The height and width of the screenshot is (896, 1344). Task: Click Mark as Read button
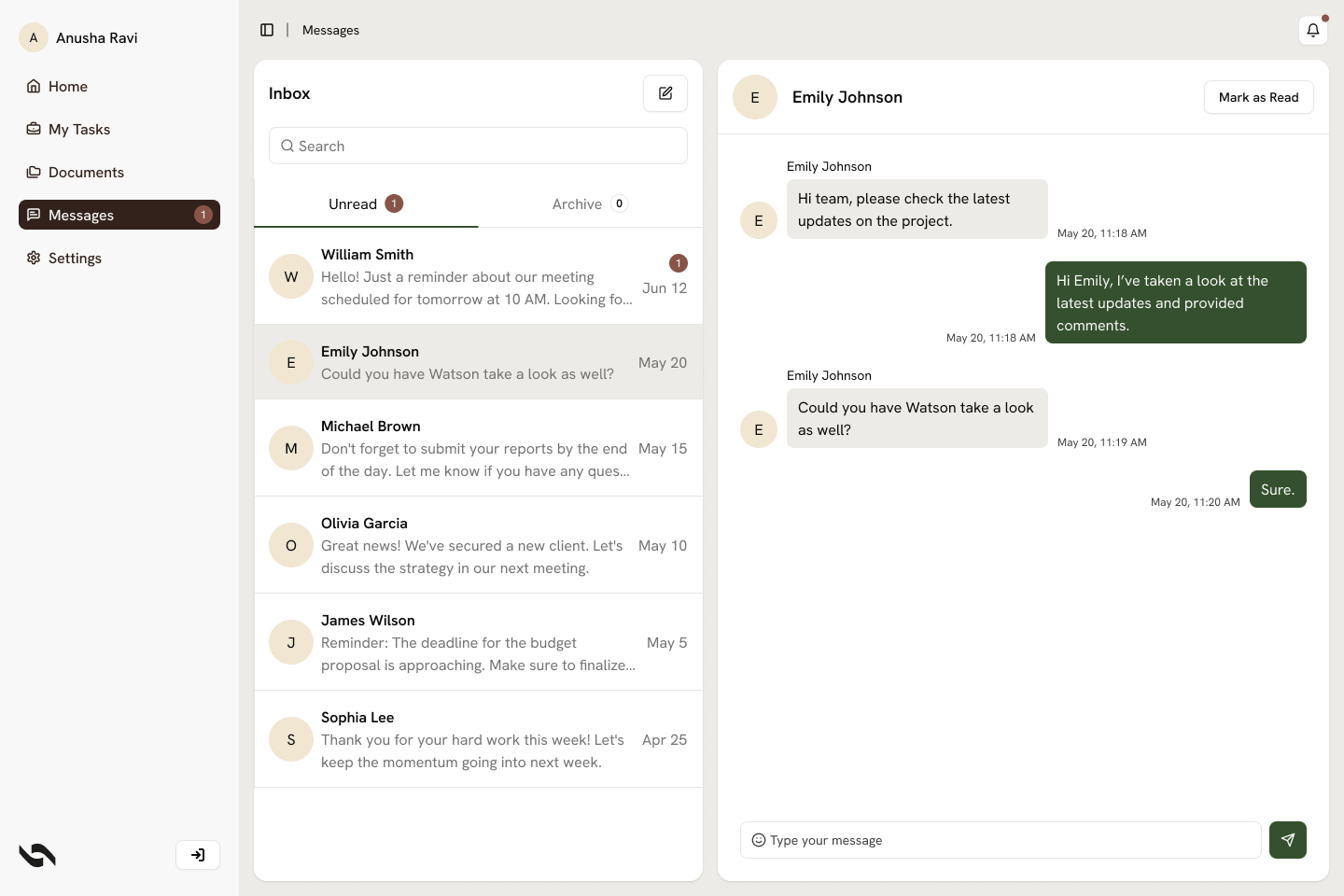(x=1258, y=97)
